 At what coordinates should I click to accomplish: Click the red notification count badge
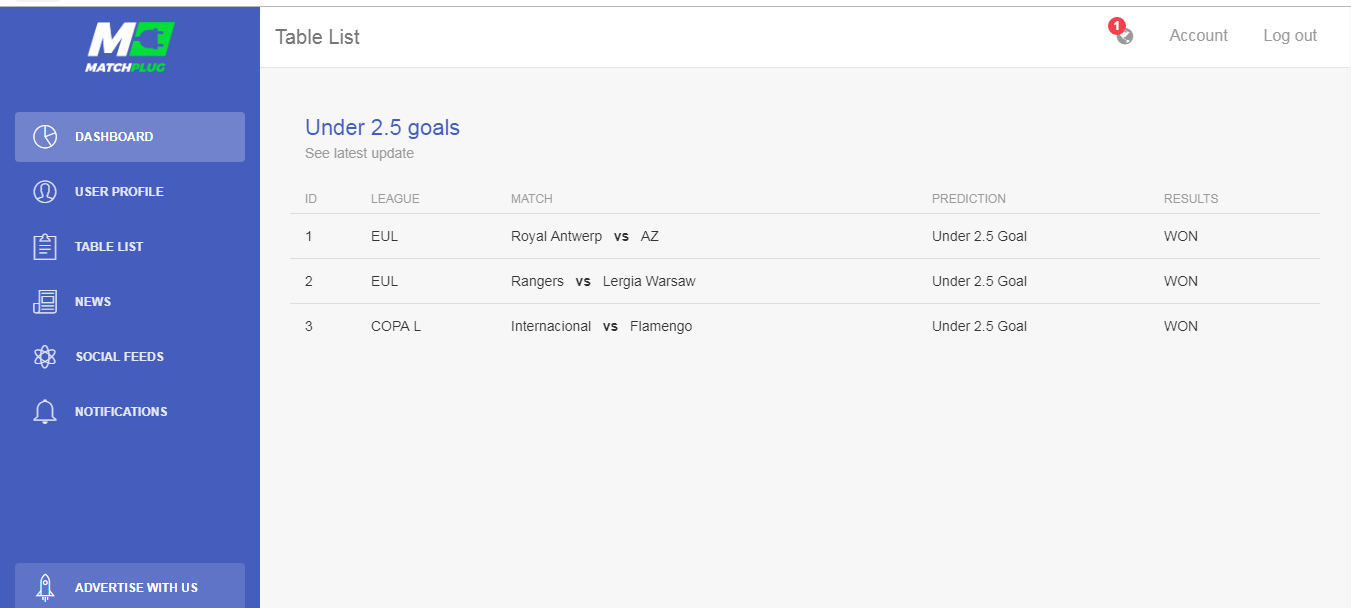point(1117,26)
